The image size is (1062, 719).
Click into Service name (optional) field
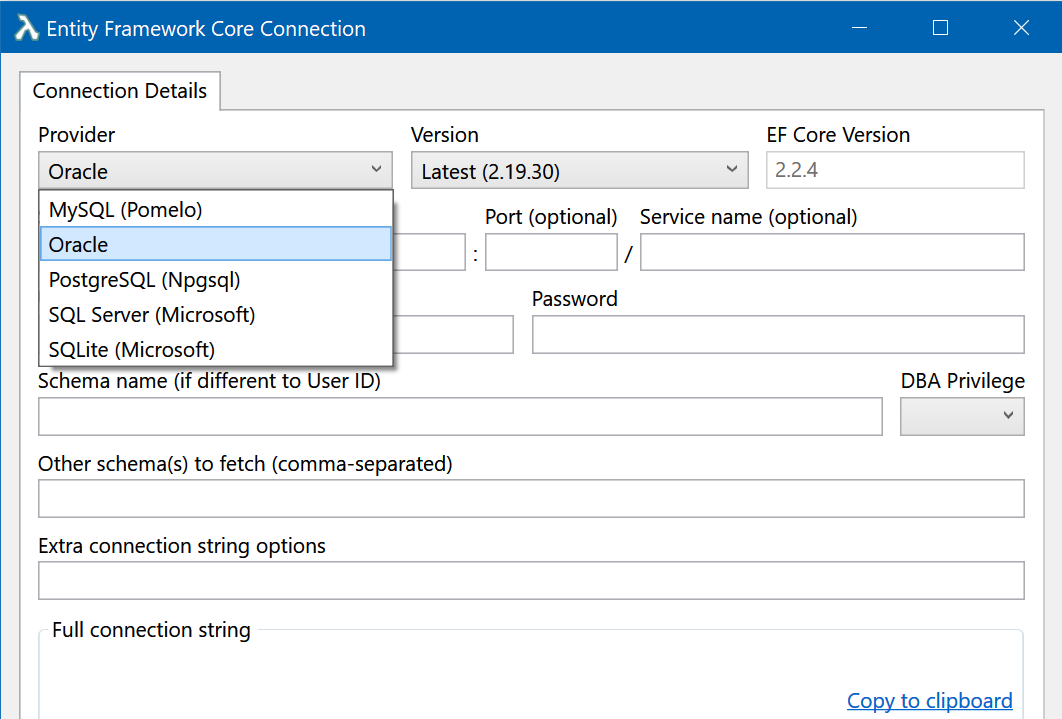pyautogui.click(x=832, y=253)
